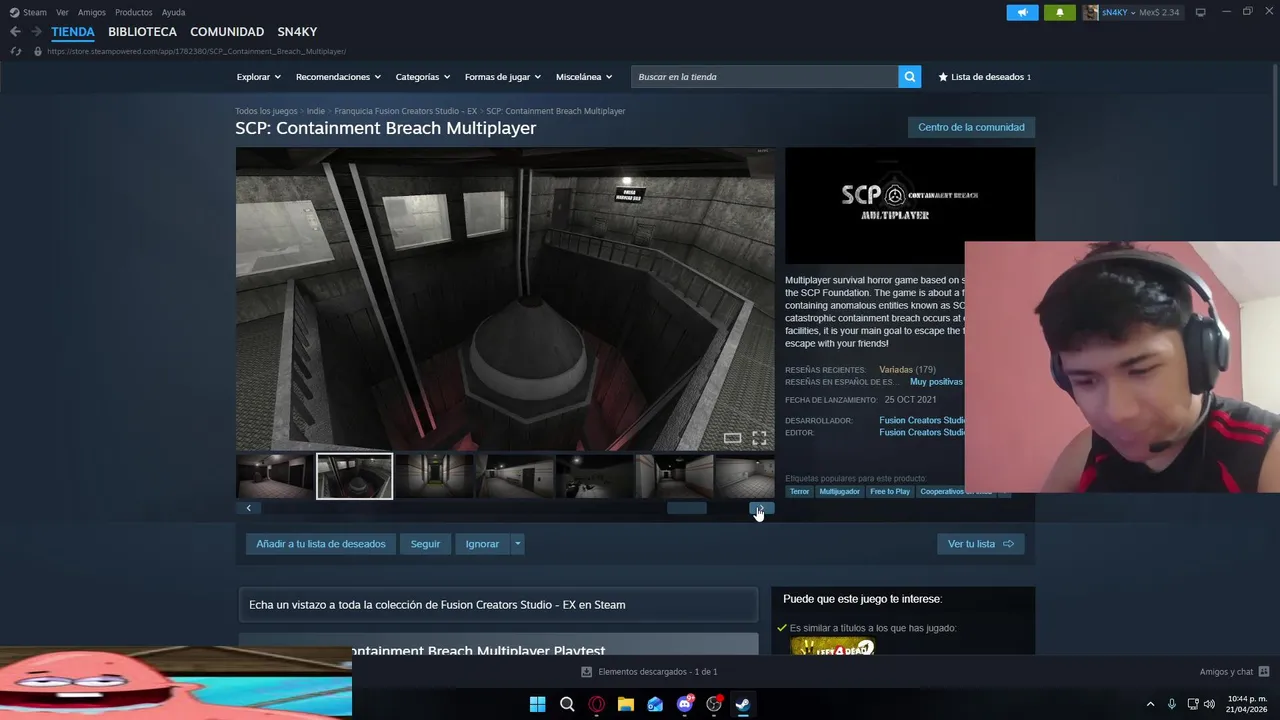This screenshot has width=1280, height=720.
Task: Focus the Buscar en la tienda field
Action: click(x=764, y=77)
